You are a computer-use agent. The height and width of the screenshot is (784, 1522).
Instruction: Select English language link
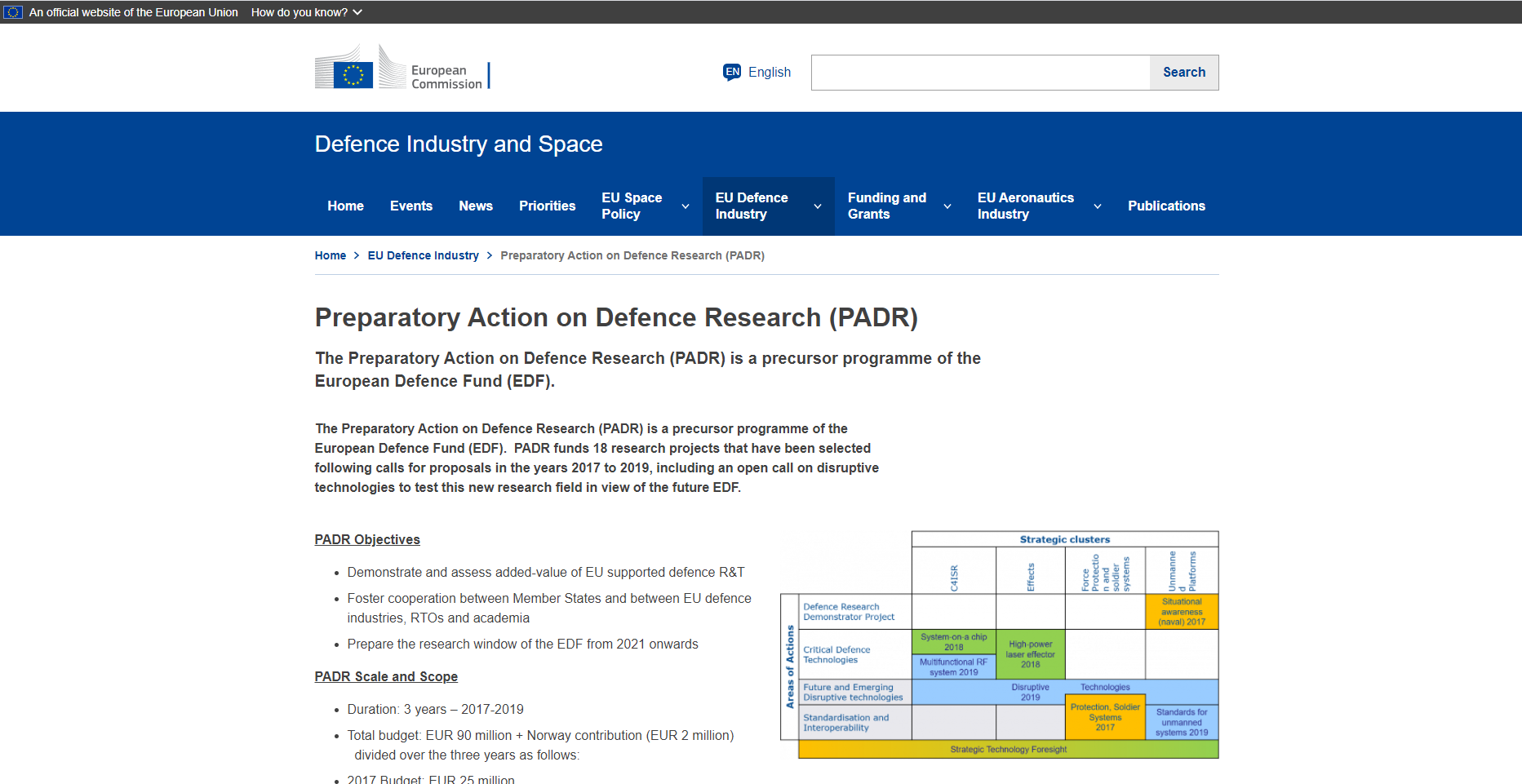tap(769, 72)
